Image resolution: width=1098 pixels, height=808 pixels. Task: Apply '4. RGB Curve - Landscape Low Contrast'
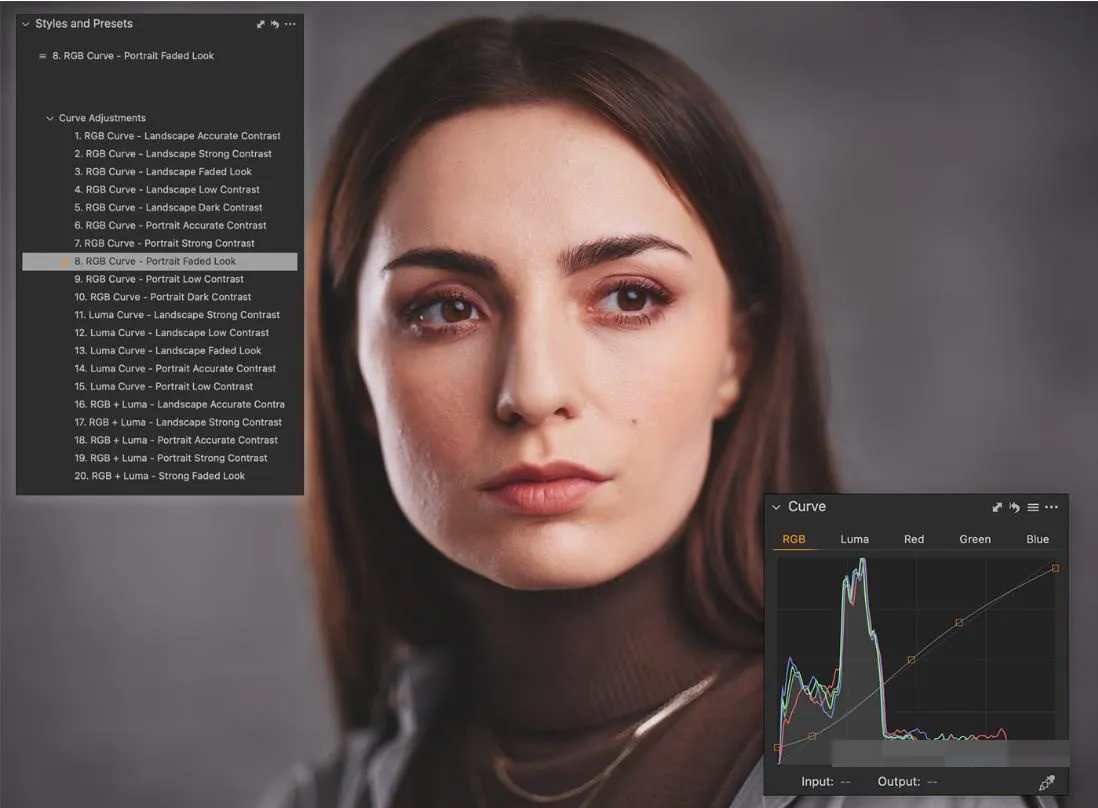point(167,190)
